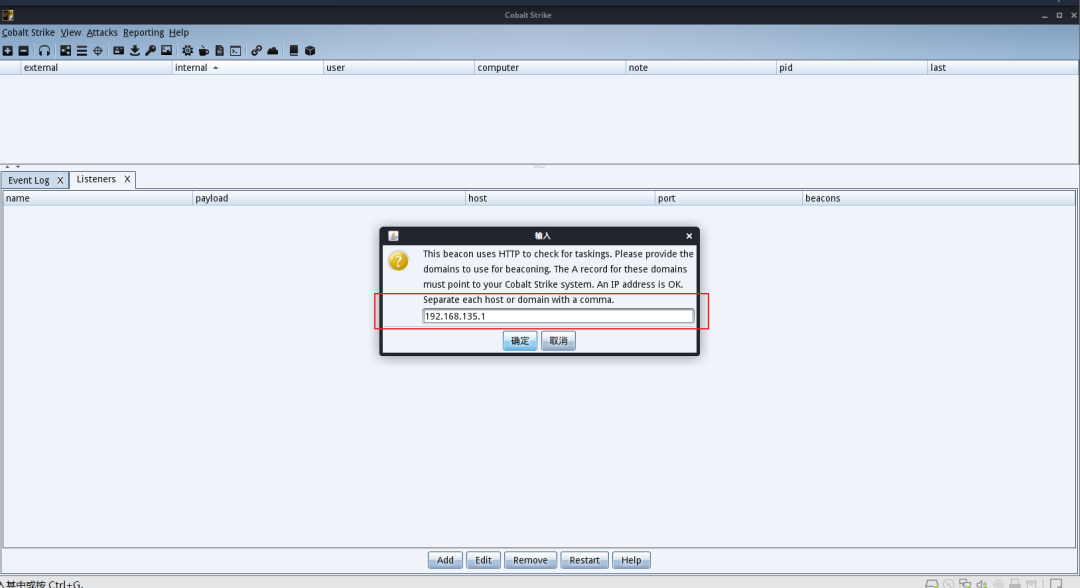Sort sessions by pid column header

(x=852, y=67)
